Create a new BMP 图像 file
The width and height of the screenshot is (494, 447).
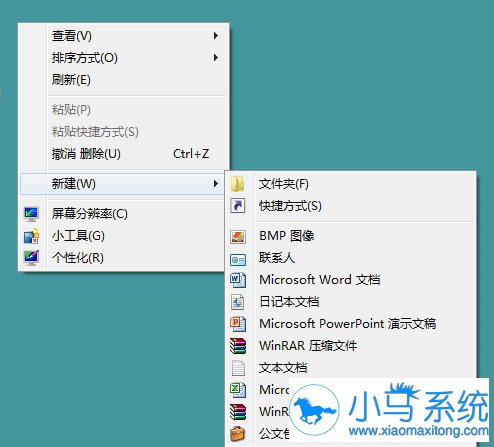[351, 236]
